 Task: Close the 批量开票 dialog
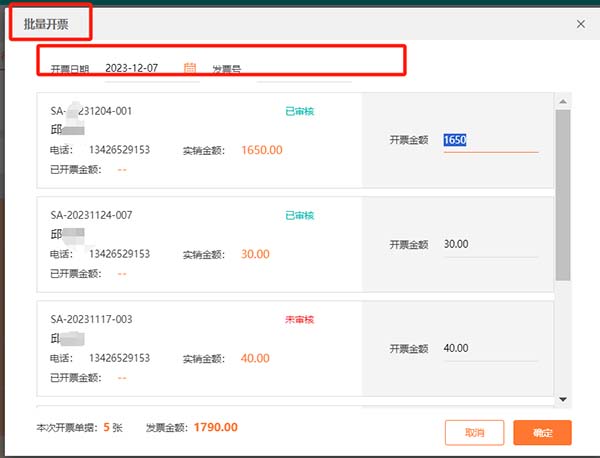pyautogui.click(x=581, y=23)
